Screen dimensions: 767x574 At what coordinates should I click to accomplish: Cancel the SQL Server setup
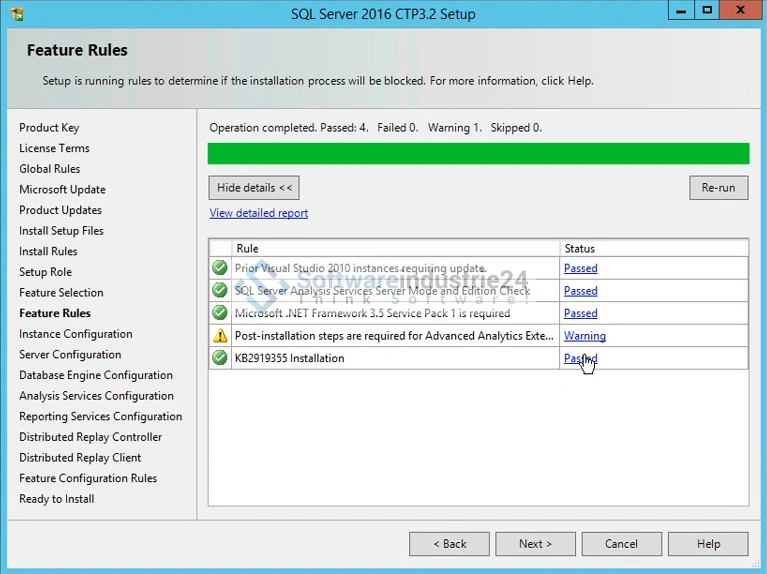(x=621, y=544)
